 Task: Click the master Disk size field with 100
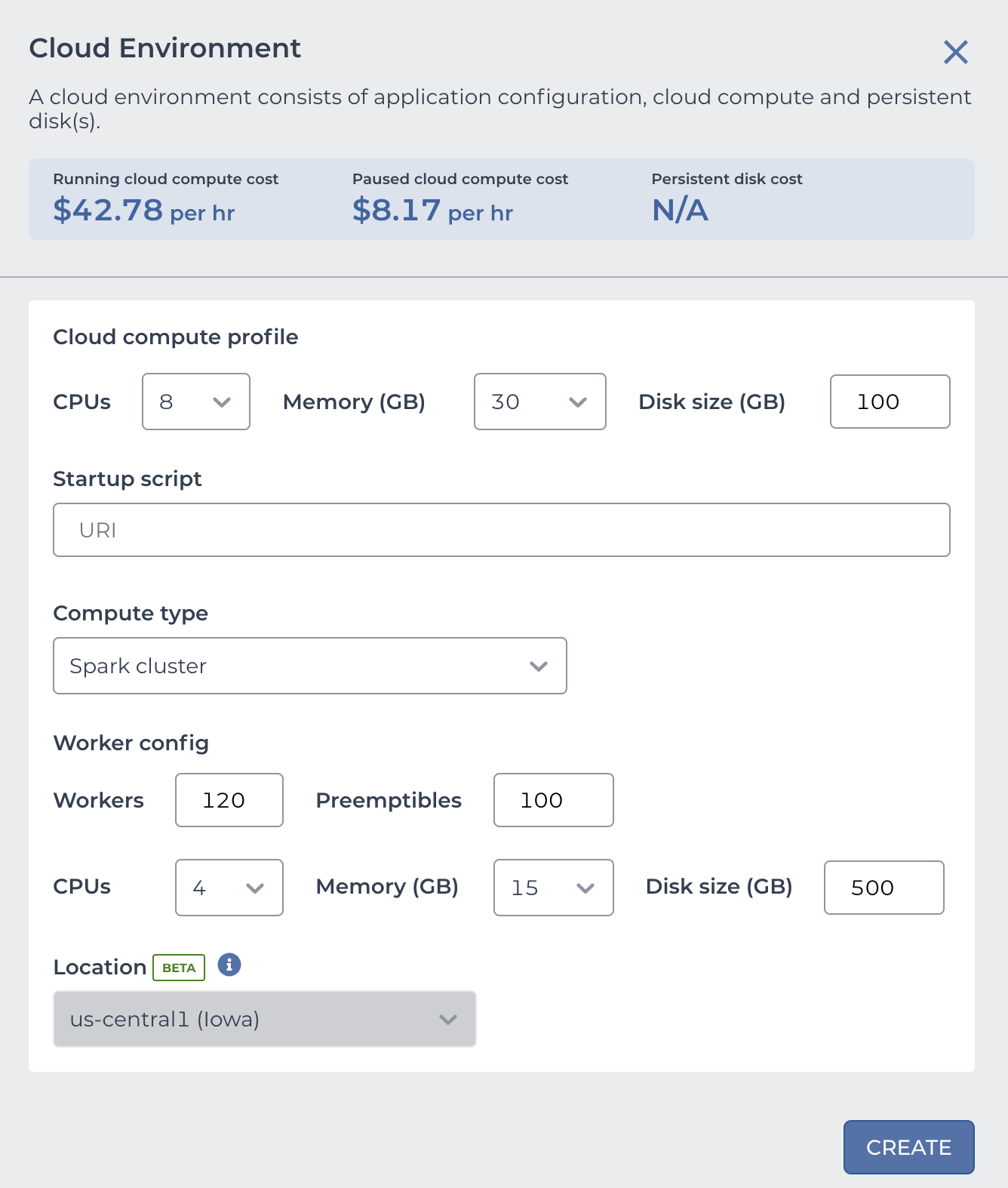[890, 402]
